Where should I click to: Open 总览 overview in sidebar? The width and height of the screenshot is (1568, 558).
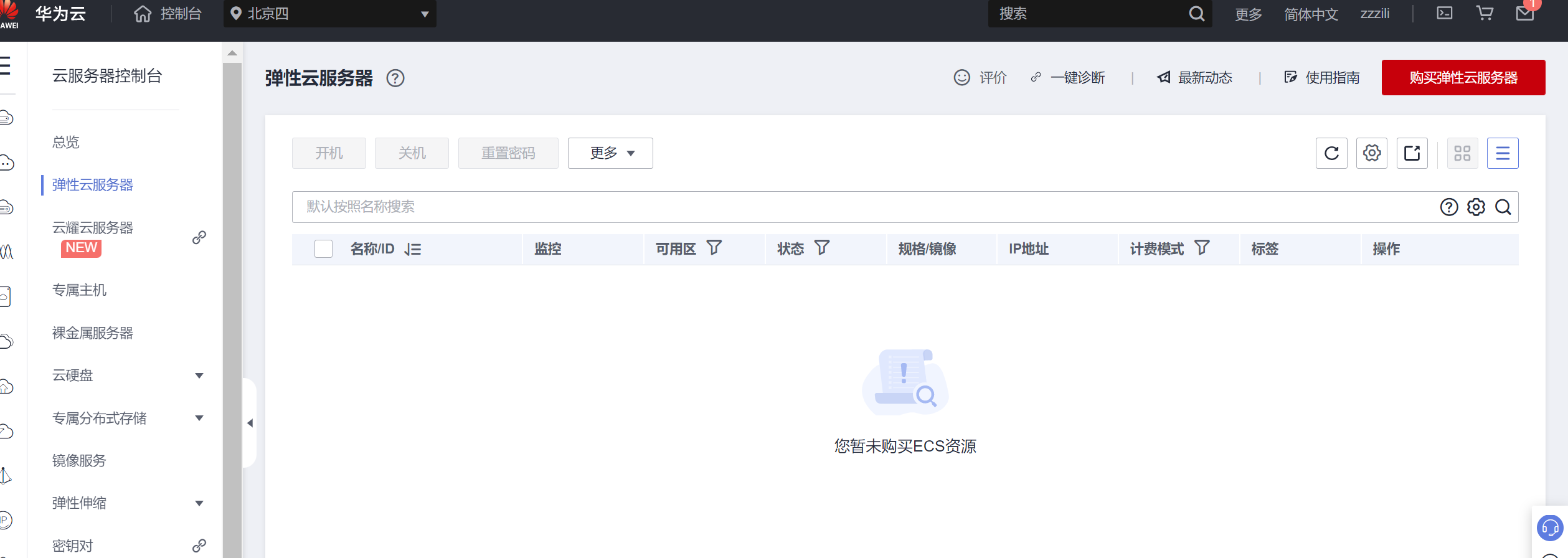[x=66, y=142]
